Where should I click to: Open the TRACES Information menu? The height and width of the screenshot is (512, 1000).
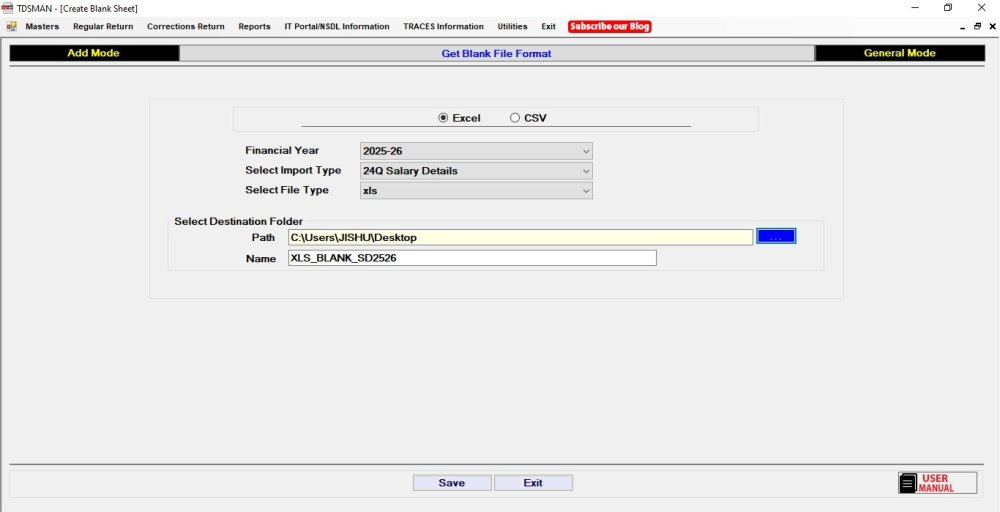[443, 27]
